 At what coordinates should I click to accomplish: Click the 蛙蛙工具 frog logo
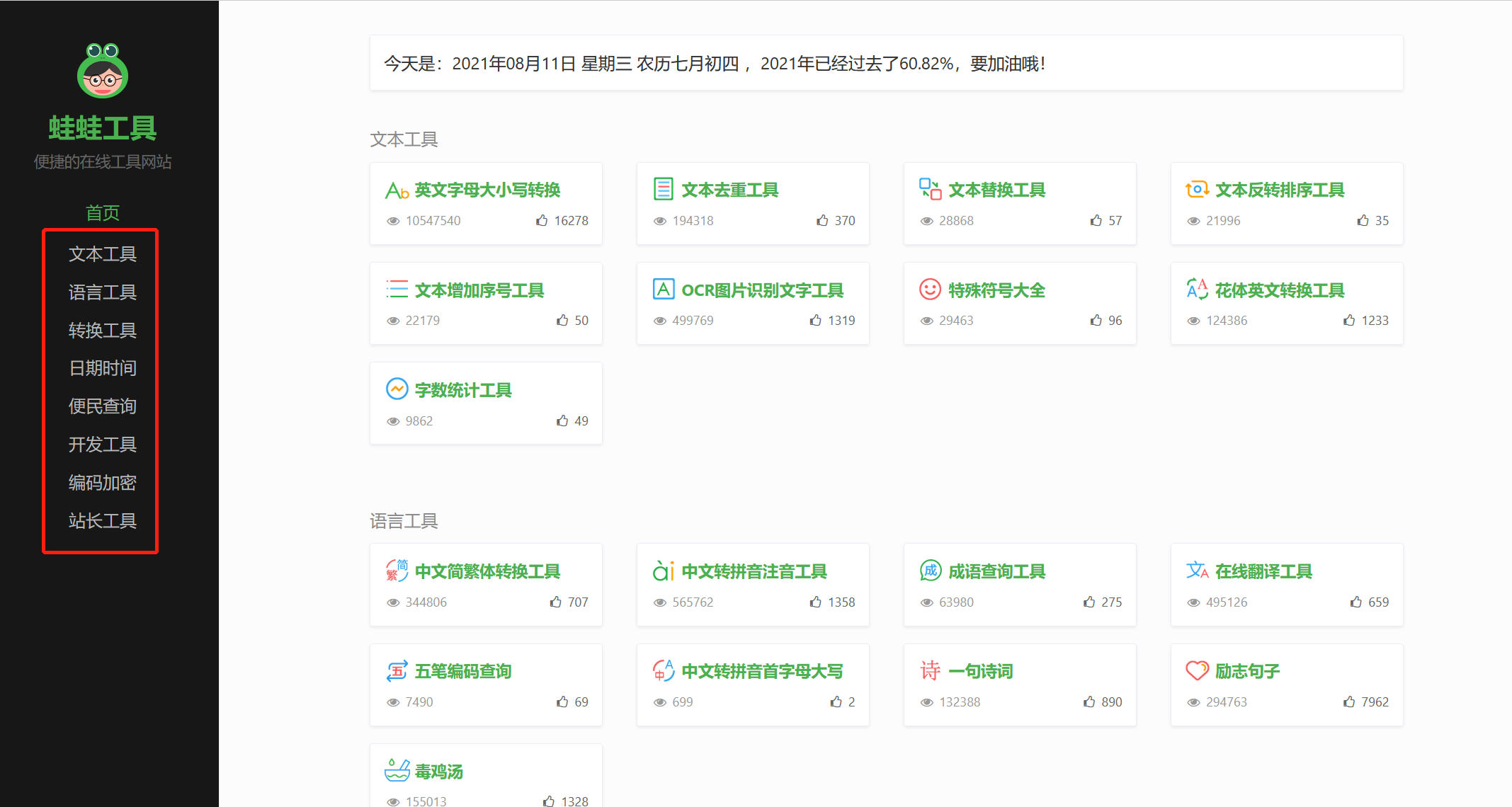coord(103,71)
